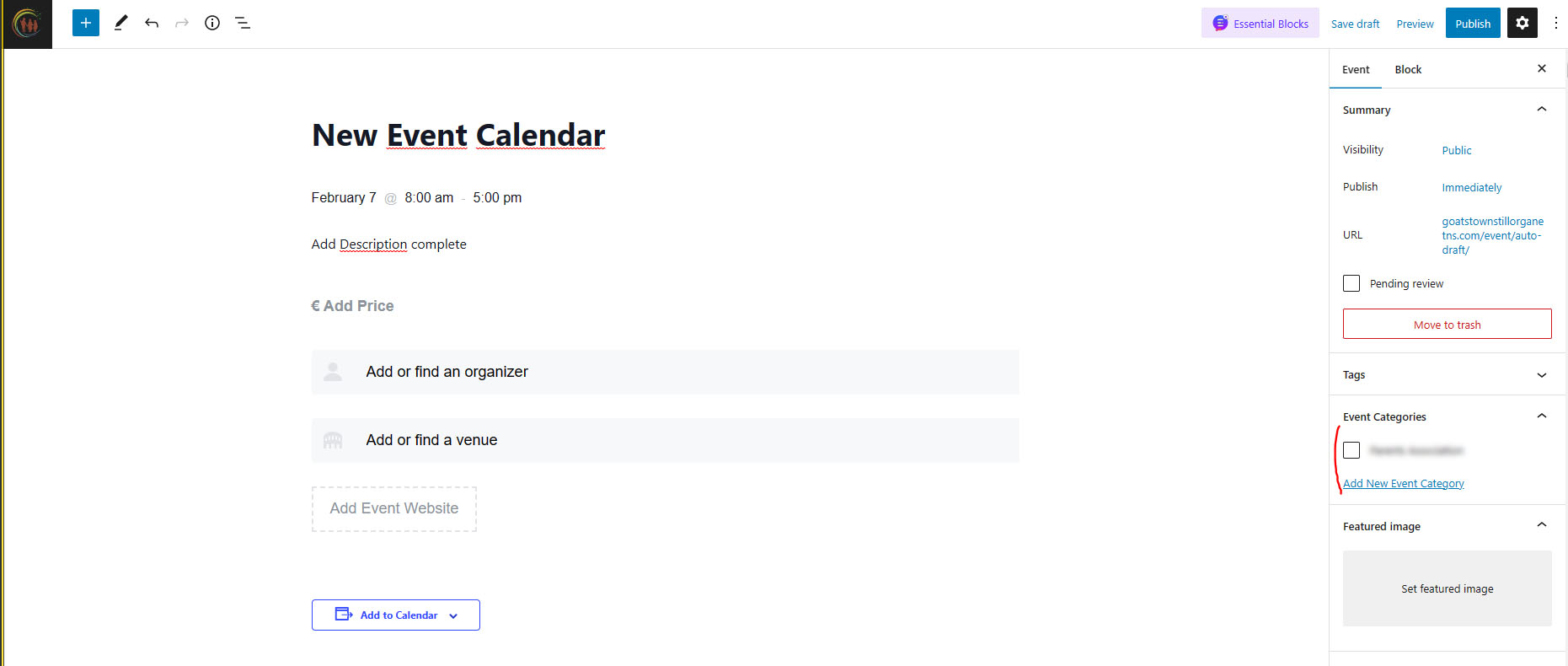
Task: Click the Add Event Website field
Action: (394, 508)
